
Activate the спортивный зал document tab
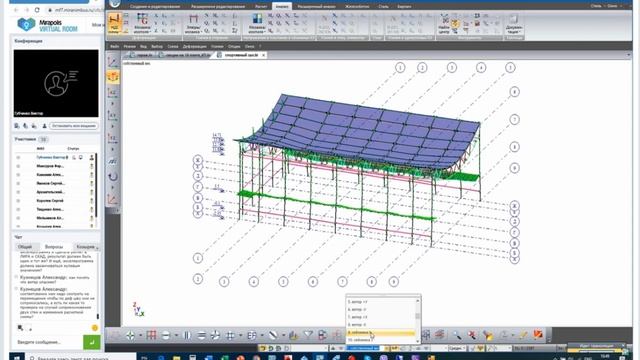(241, 55)
